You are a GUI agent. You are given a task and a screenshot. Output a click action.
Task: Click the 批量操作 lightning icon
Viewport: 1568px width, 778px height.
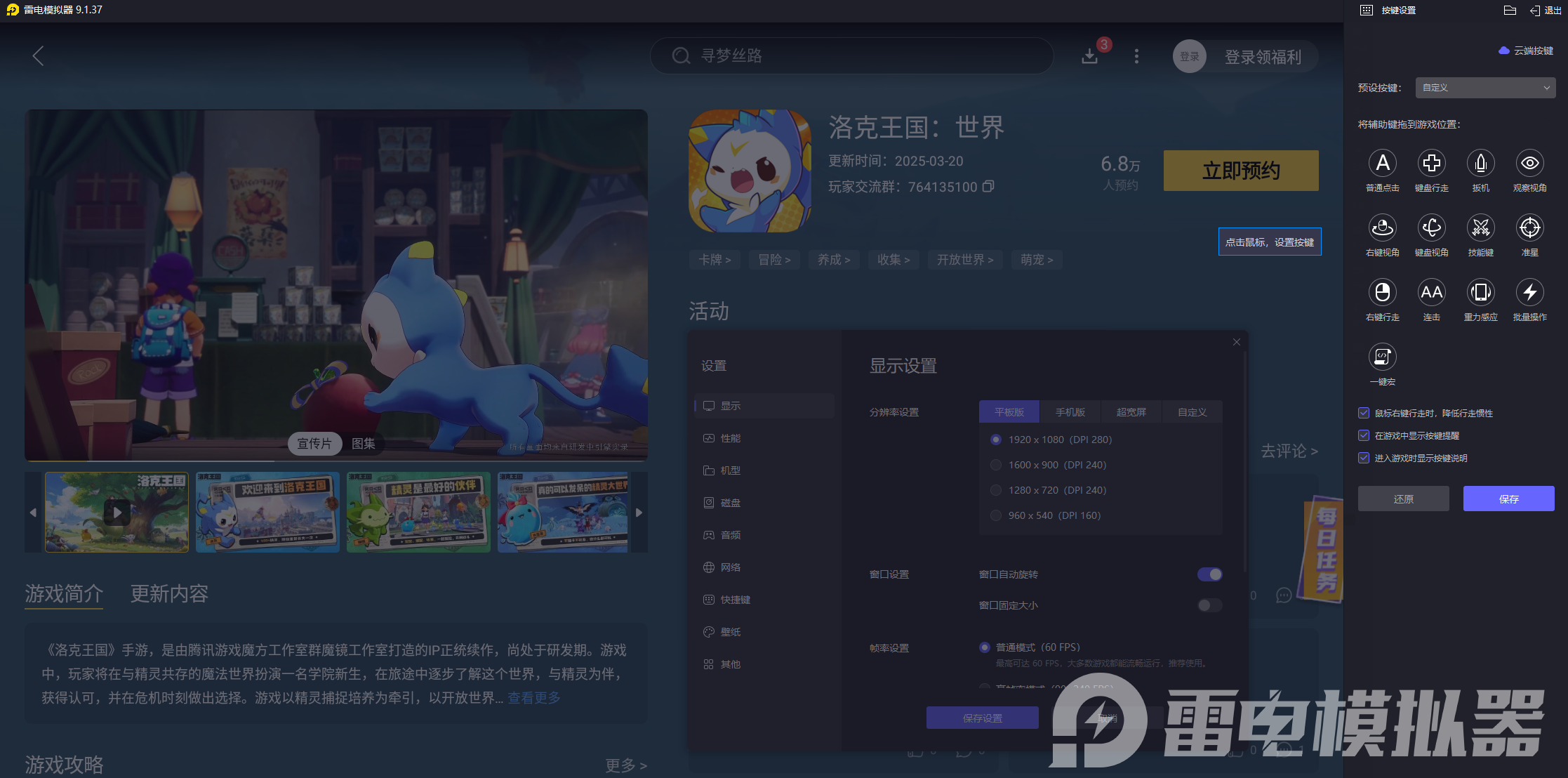[1529, 293]
